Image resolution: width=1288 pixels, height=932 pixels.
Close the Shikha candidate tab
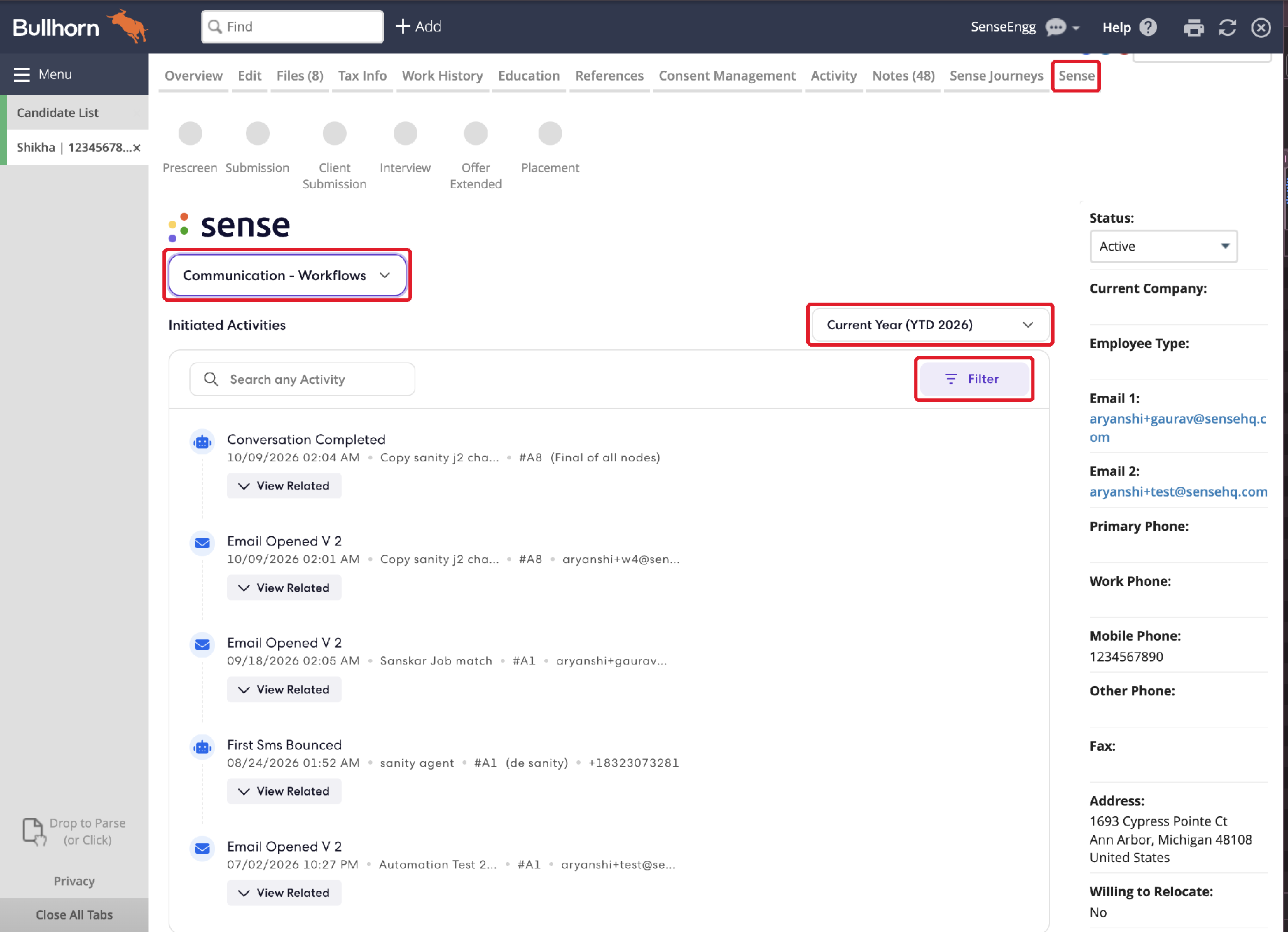click(x=137, y=148)
